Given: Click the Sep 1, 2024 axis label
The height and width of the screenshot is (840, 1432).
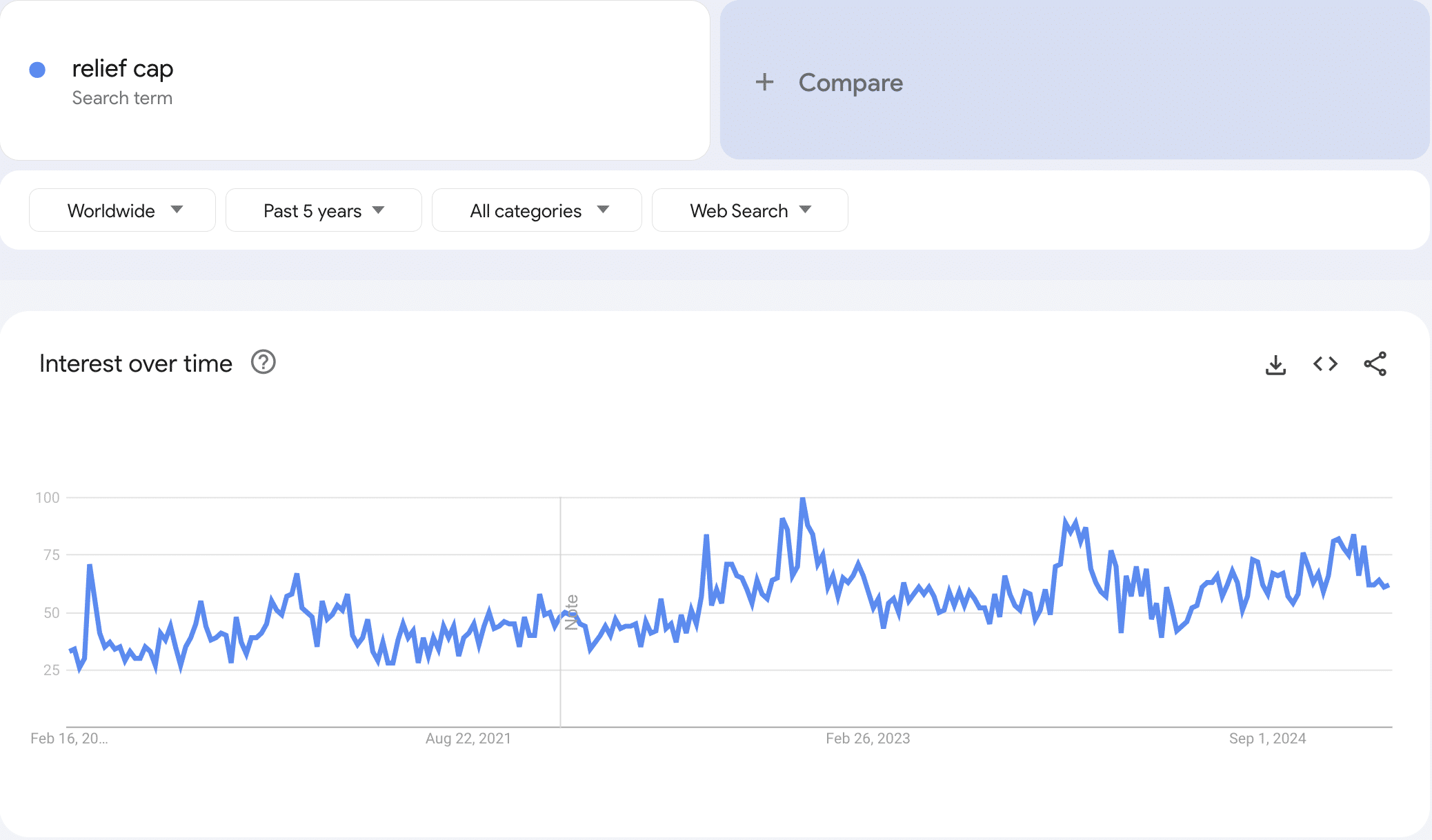Looking at the screenshot, I should click(x=1267, y=739).
